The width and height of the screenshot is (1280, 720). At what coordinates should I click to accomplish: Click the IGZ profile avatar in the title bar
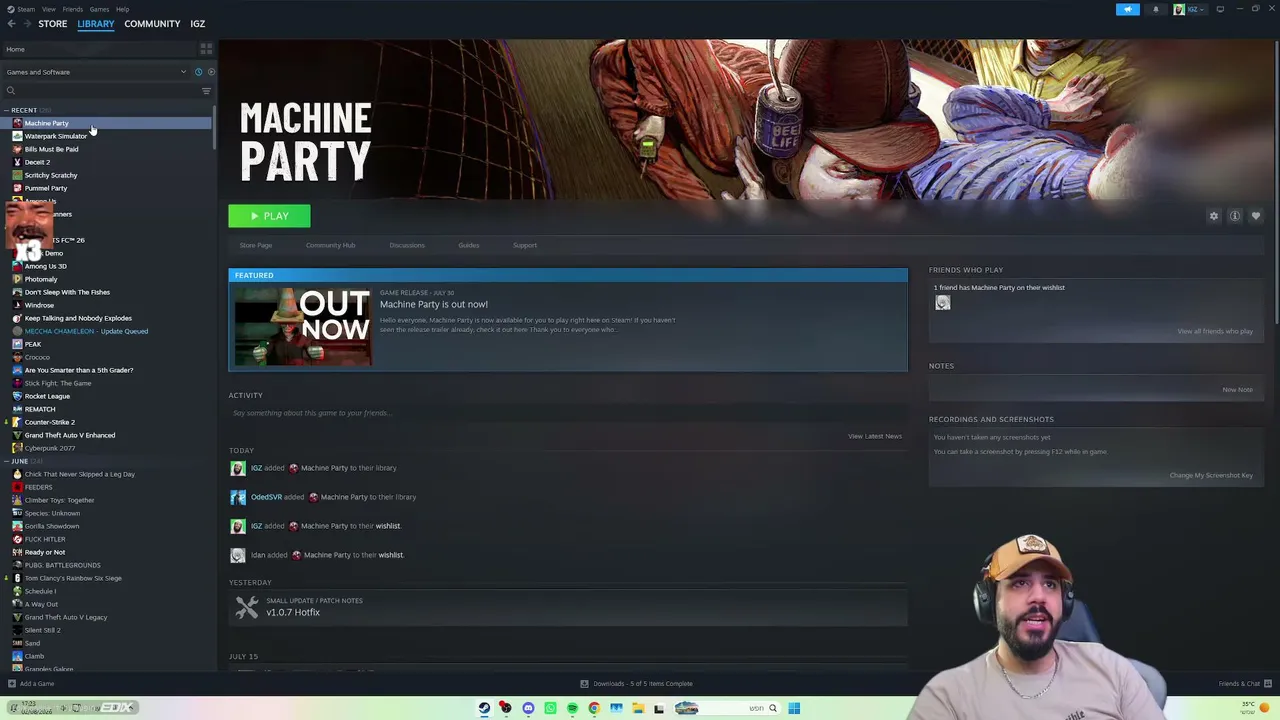(x=1179, y=9)
